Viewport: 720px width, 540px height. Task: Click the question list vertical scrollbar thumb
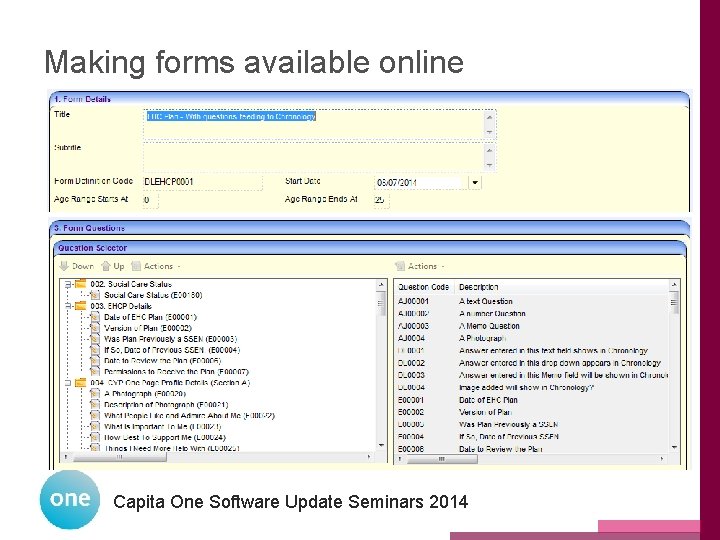(x=674, y=304)
